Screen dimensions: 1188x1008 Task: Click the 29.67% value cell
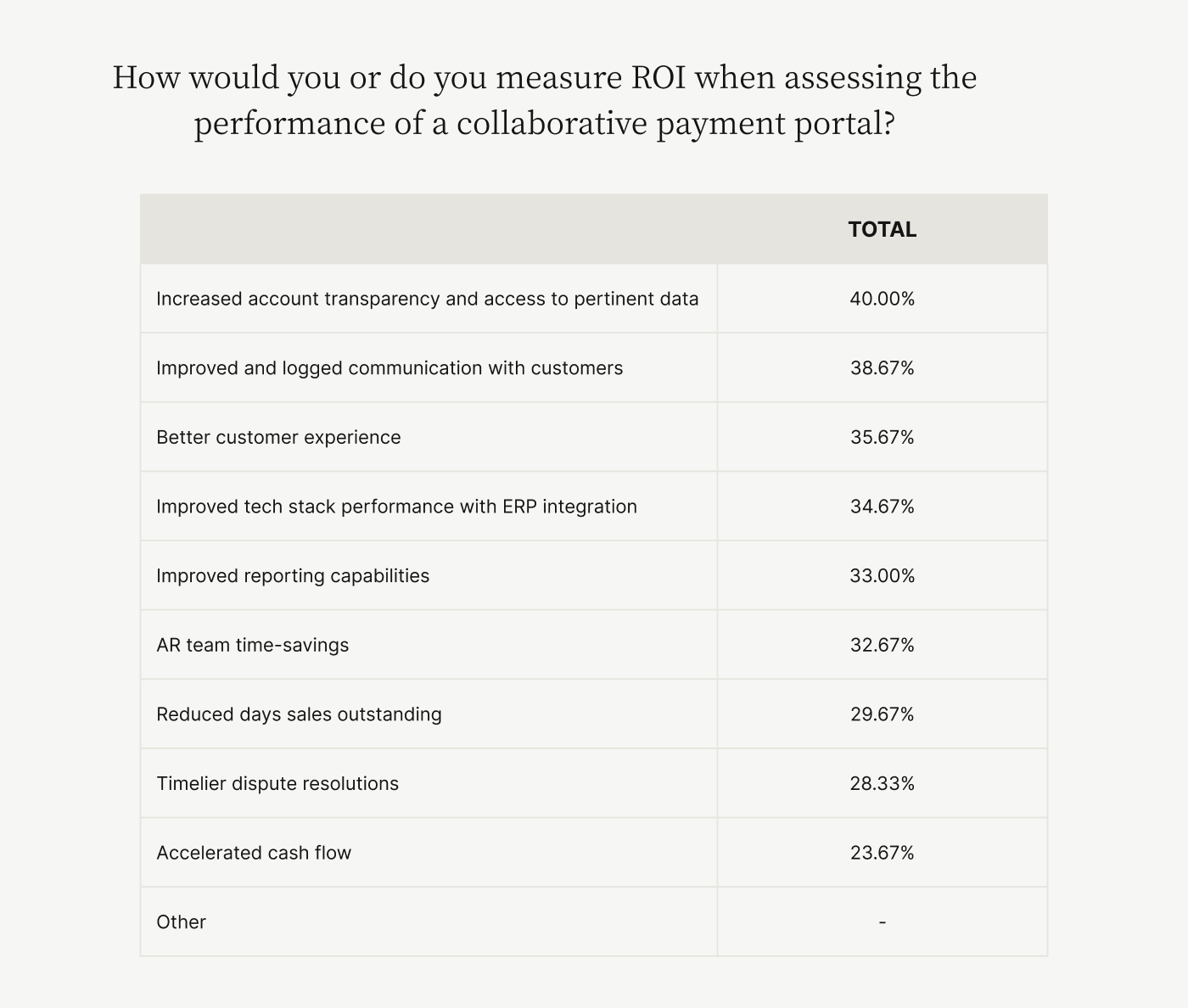tap(882, 714)
